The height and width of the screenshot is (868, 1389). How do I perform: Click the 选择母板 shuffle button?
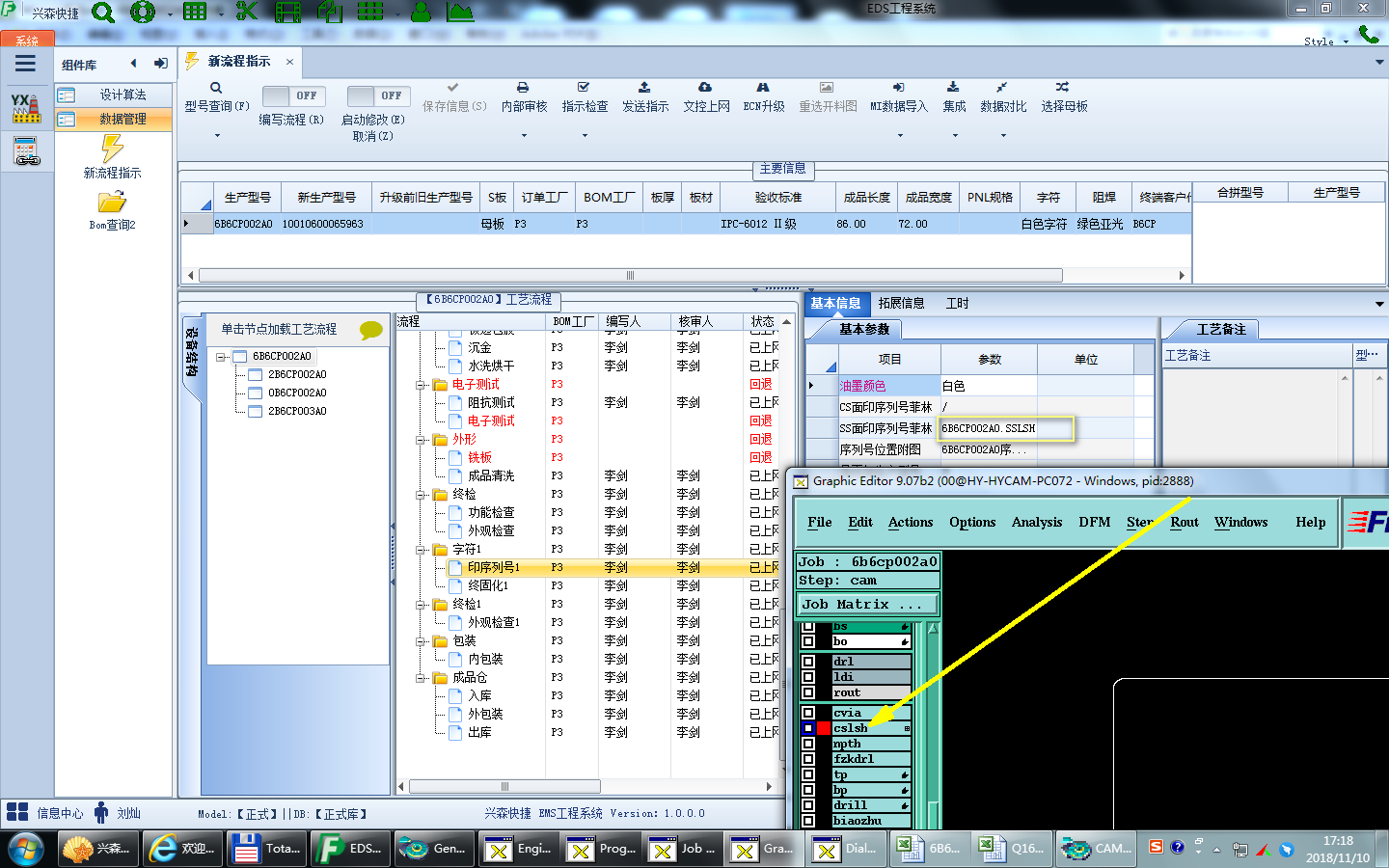1064,97
